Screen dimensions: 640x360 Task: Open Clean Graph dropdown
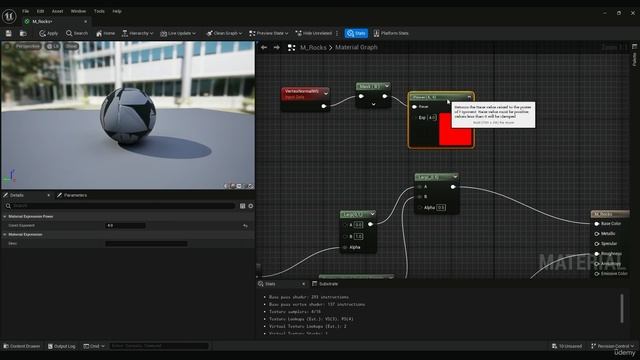click(224, 33)
